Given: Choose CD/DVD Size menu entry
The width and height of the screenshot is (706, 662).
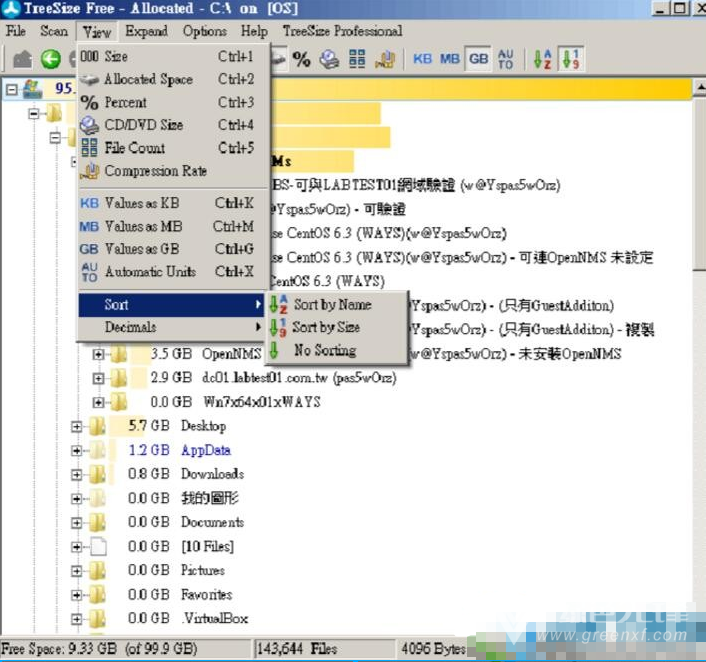Looking at the screenshot, I should (173, 125).
